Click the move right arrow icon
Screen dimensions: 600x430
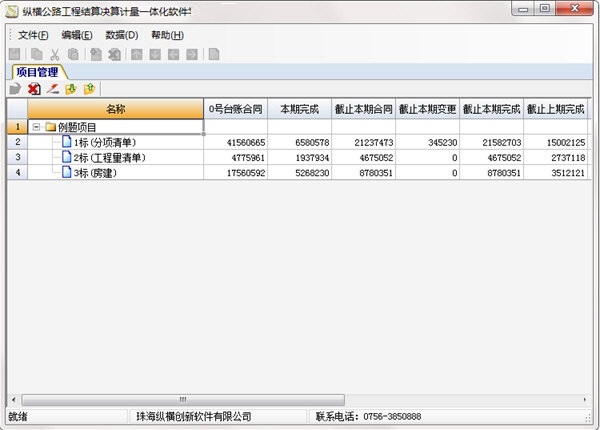tap(192, 54)
